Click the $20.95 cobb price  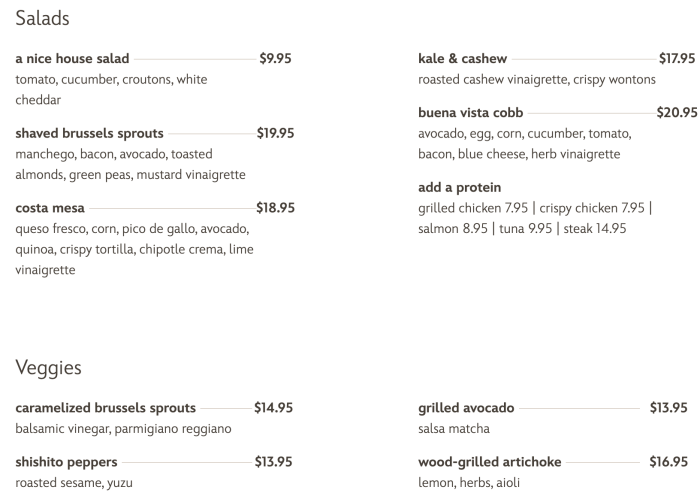click(677, 113)
